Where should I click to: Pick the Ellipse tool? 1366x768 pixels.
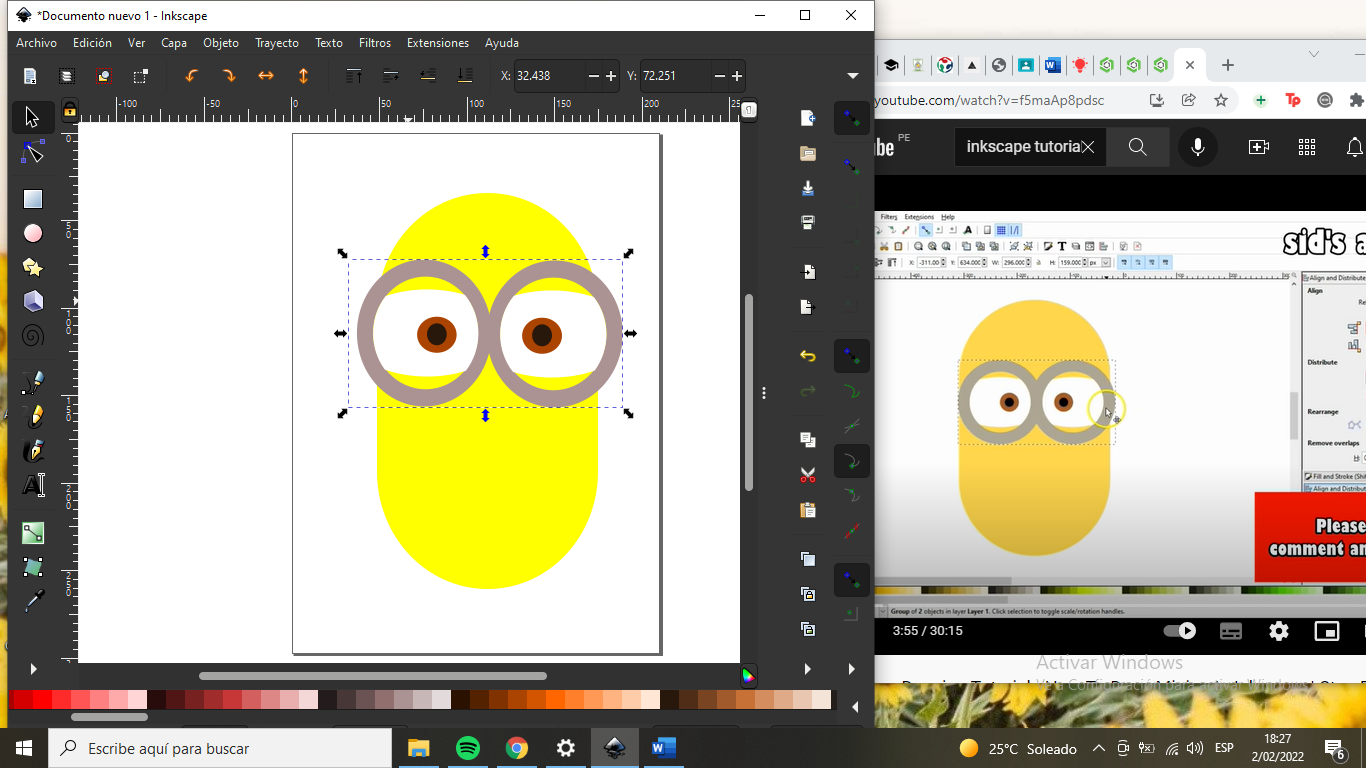33,233
